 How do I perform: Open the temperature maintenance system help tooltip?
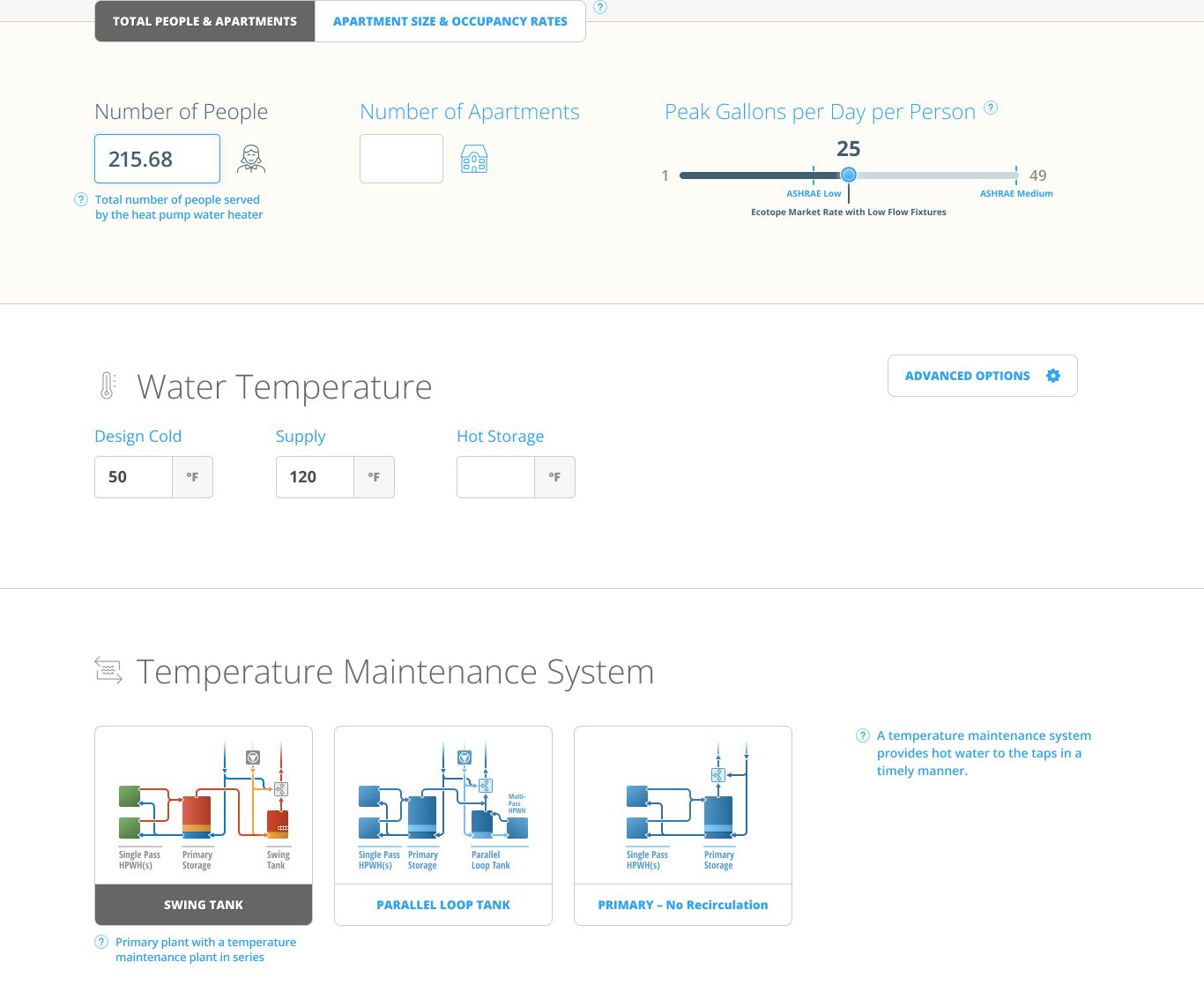click(x=861, y=735)
